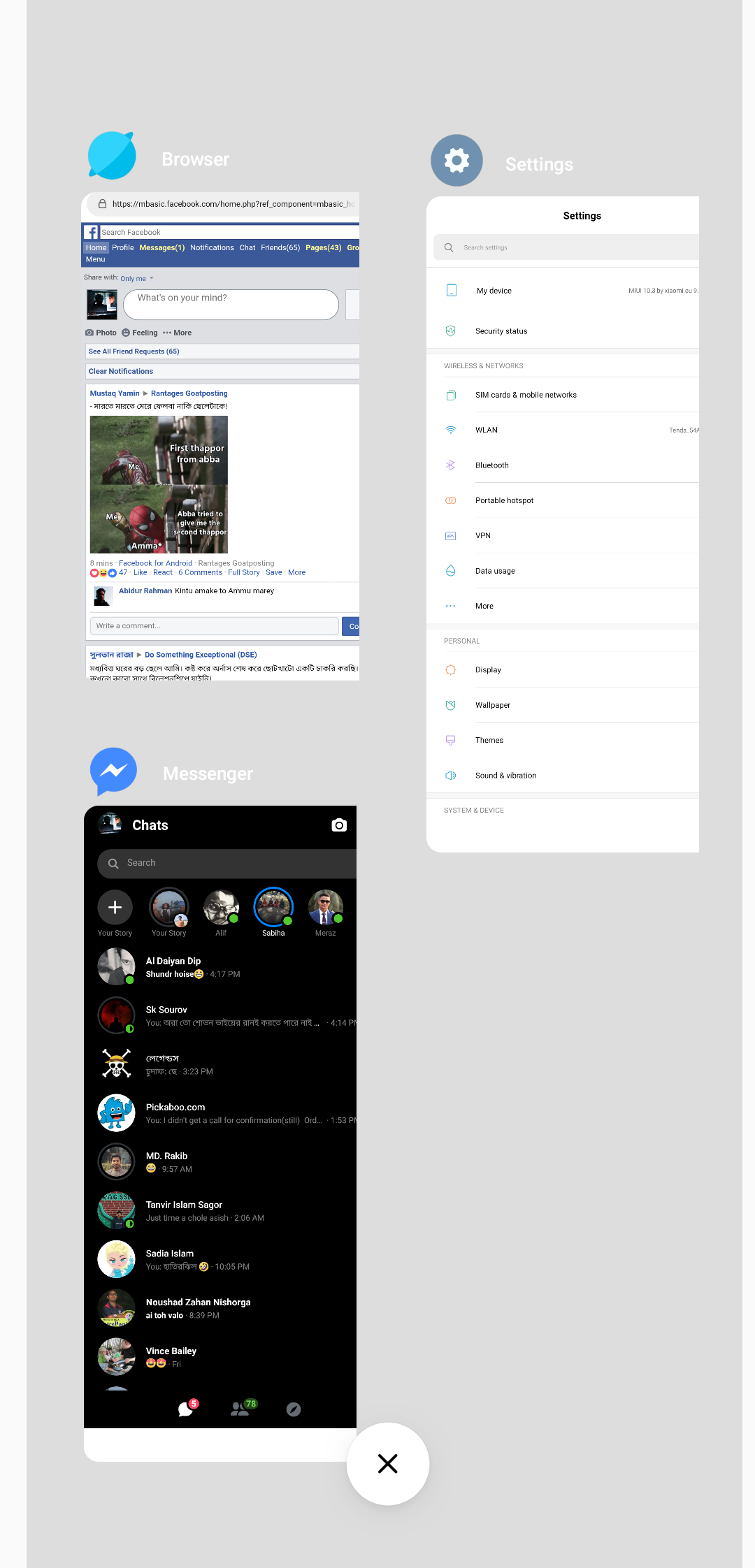Open Notifications on Facebook
Image resolution: width=755 pixels, height=1568 pixels.
[212, 248]
